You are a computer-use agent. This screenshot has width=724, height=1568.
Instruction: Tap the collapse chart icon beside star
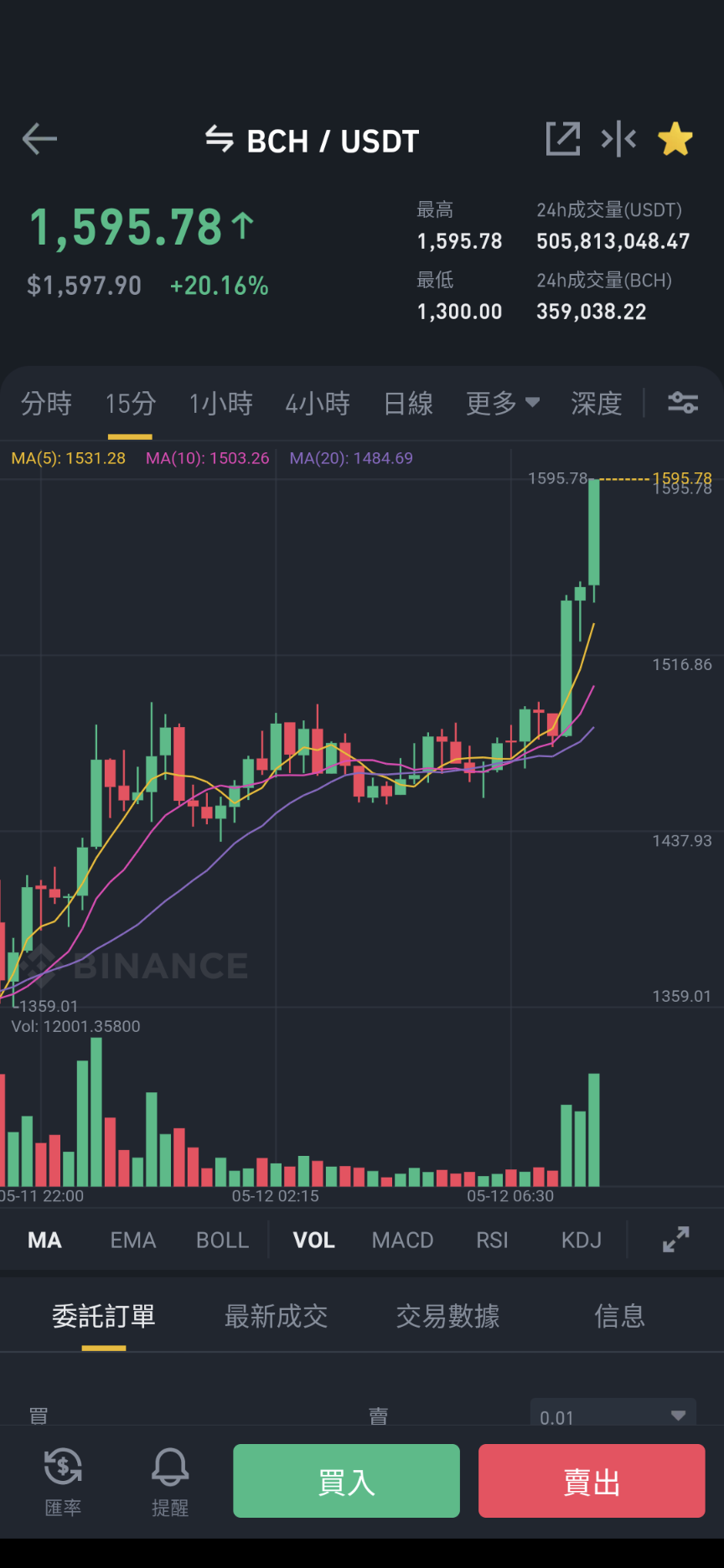click(618, 139)
